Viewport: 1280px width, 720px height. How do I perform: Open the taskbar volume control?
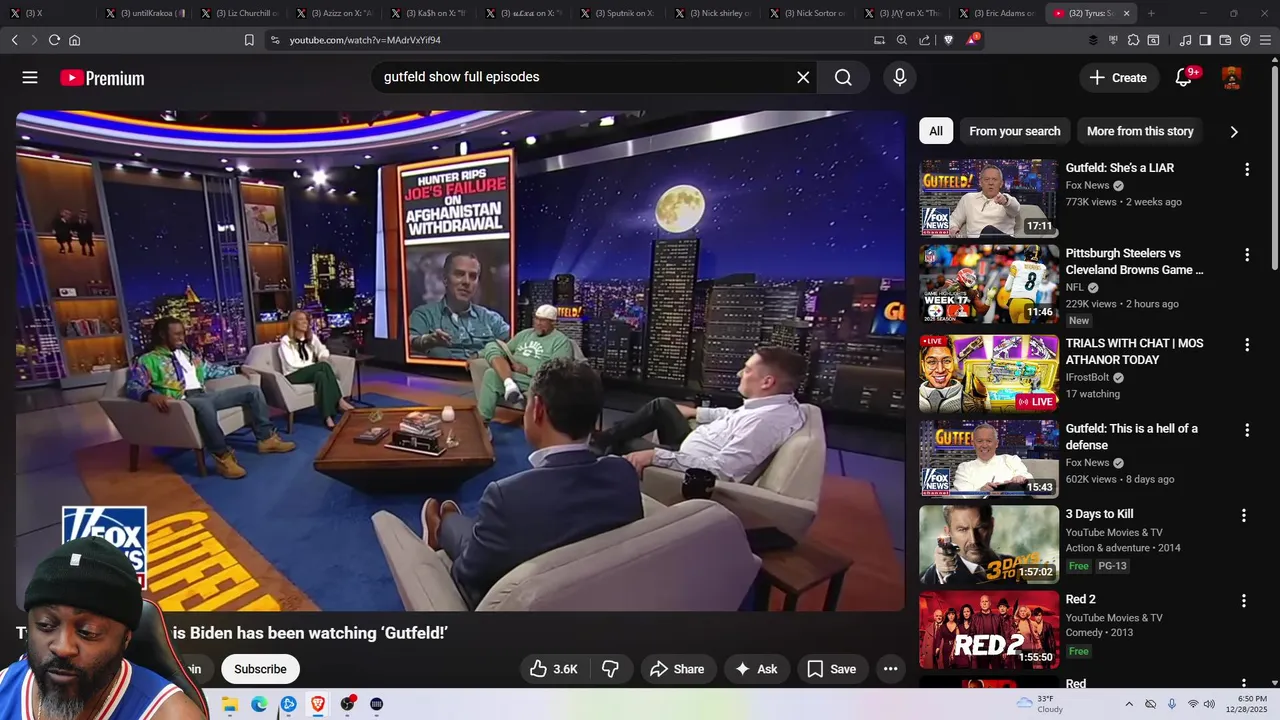point(1209,704)
